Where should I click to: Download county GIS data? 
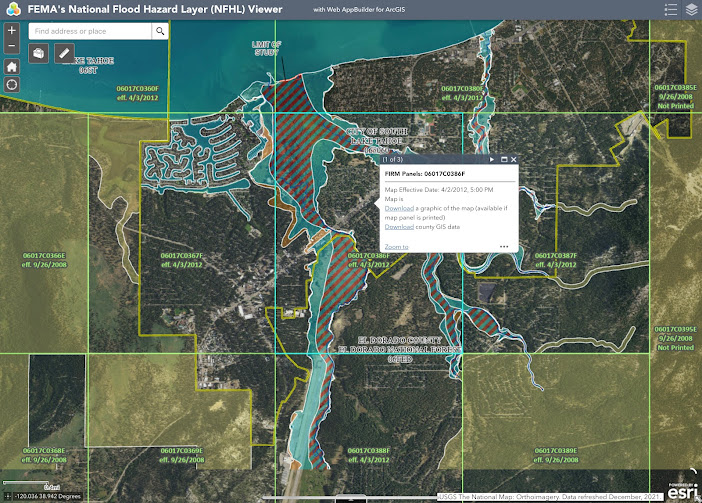pos(399,227)
